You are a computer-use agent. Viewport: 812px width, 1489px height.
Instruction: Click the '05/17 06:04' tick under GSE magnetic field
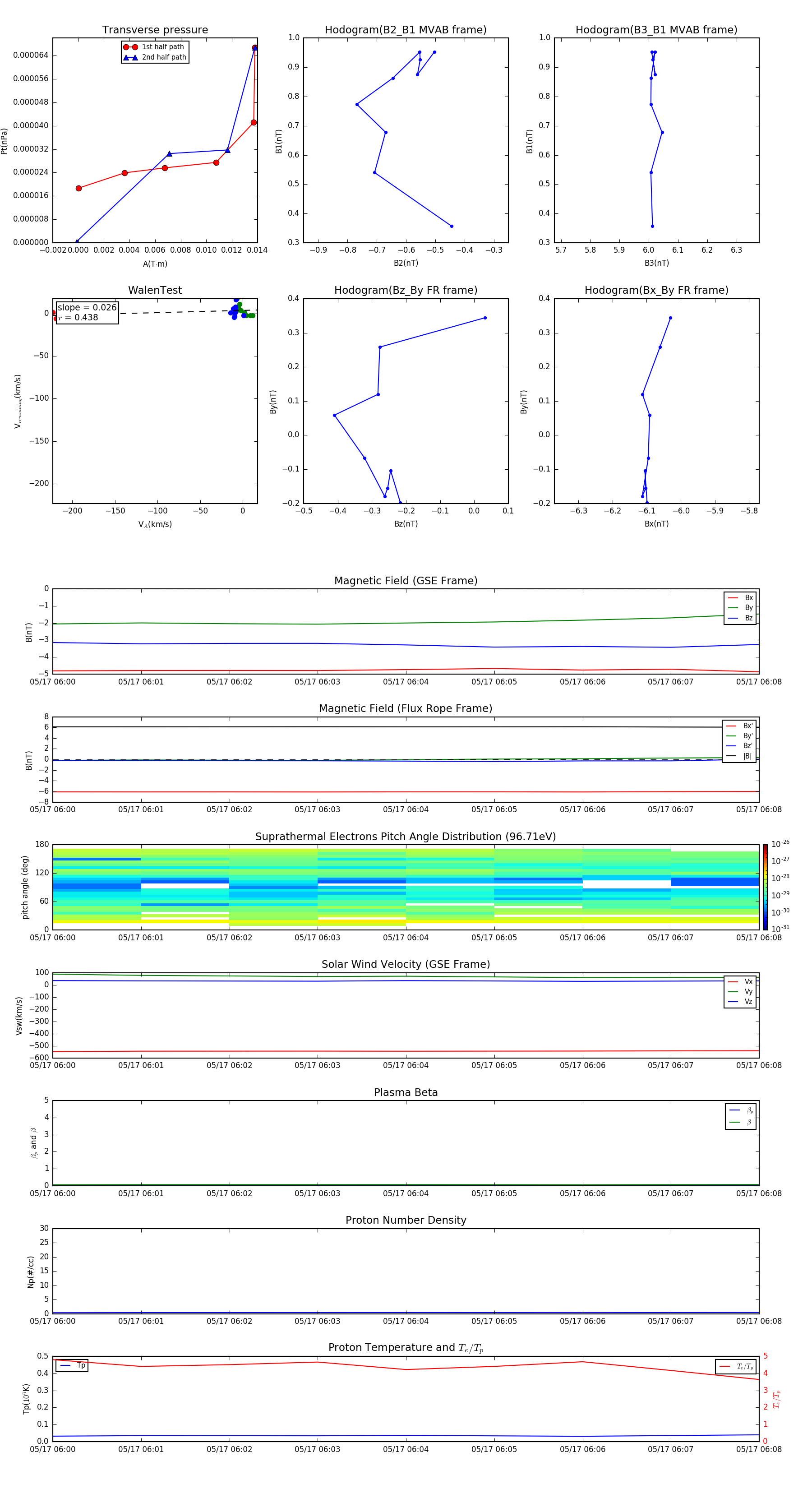point(406,682)
